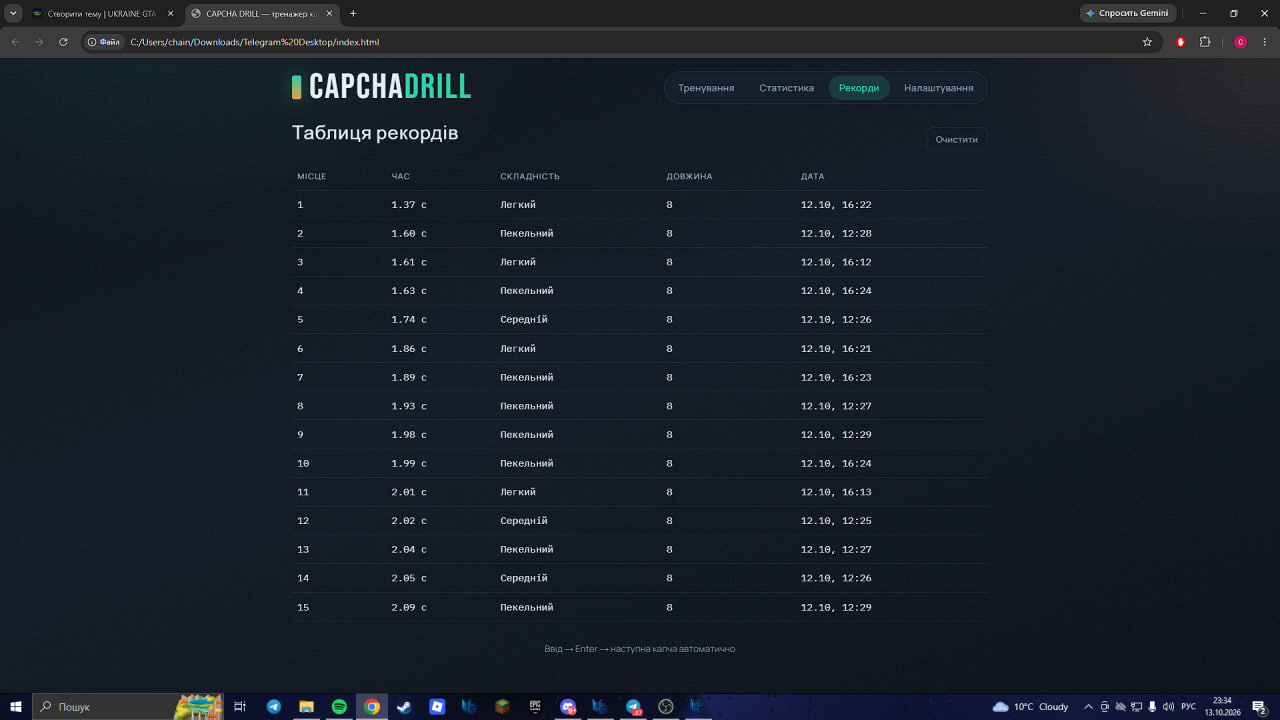
Task: Open a new Chrome tab
Action: coord(353,14)
